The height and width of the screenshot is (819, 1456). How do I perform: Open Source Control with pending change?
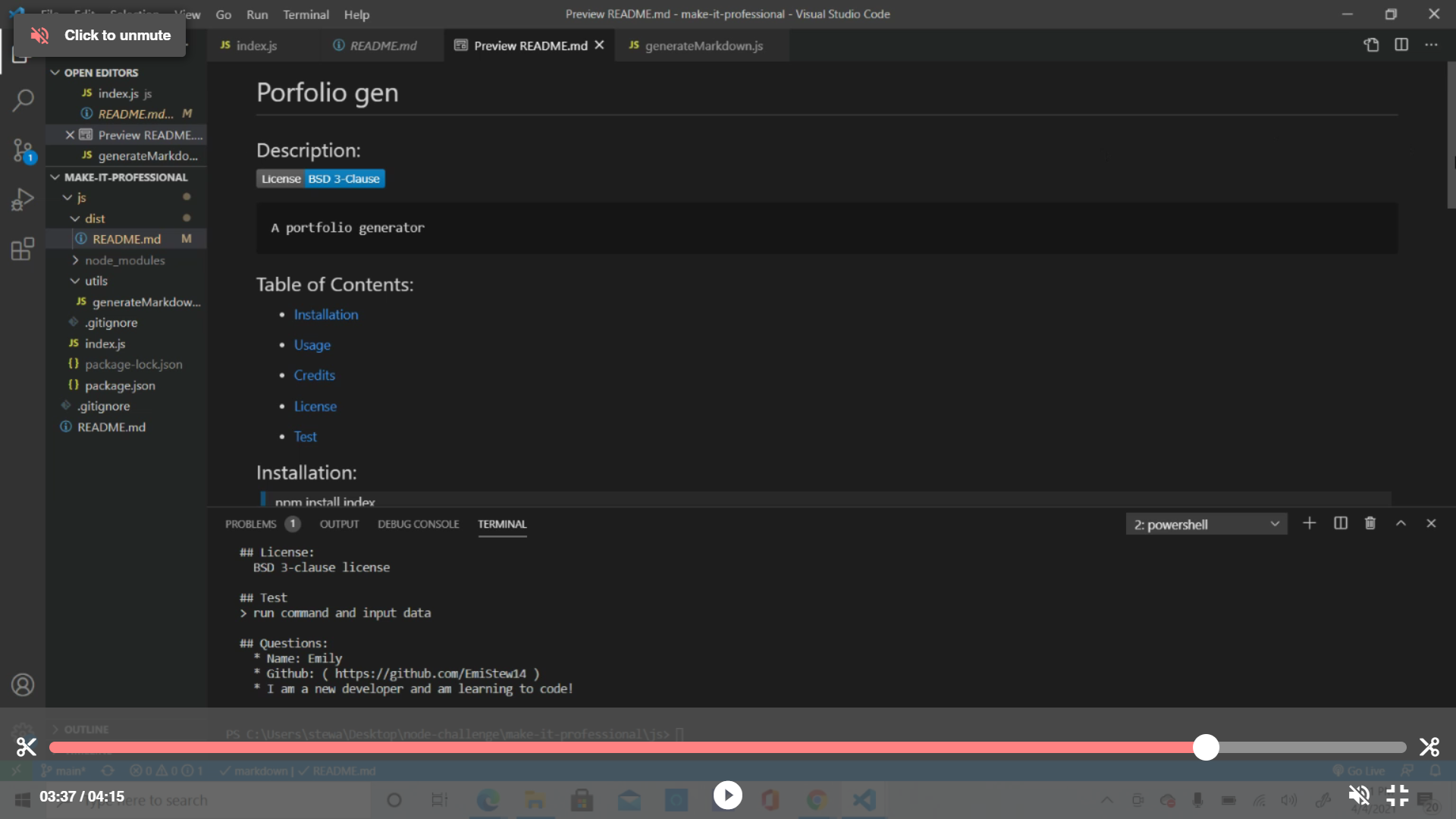tap(24, 150)
